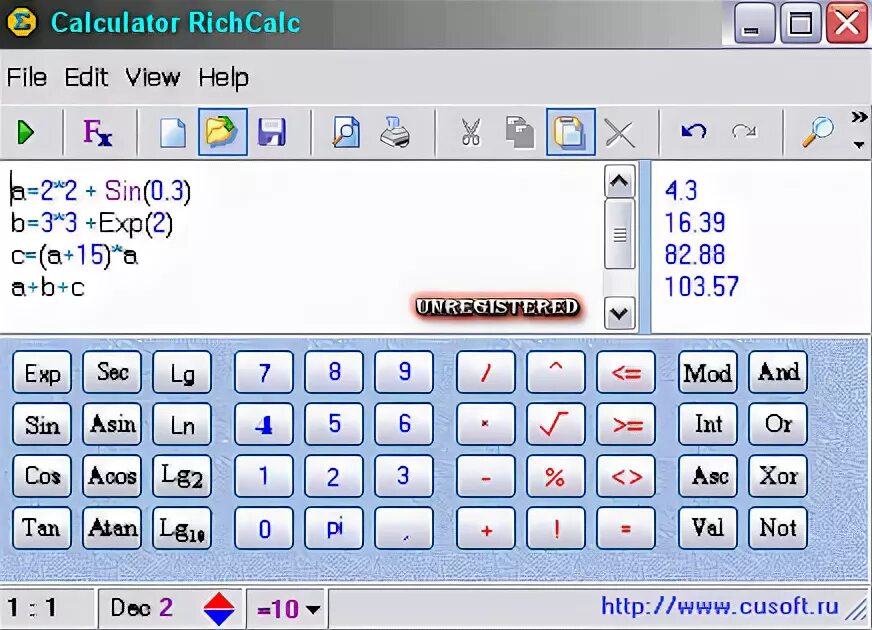872x630 pixels.
Task: Insert the pi constant
Action: (x=334, y=528)
